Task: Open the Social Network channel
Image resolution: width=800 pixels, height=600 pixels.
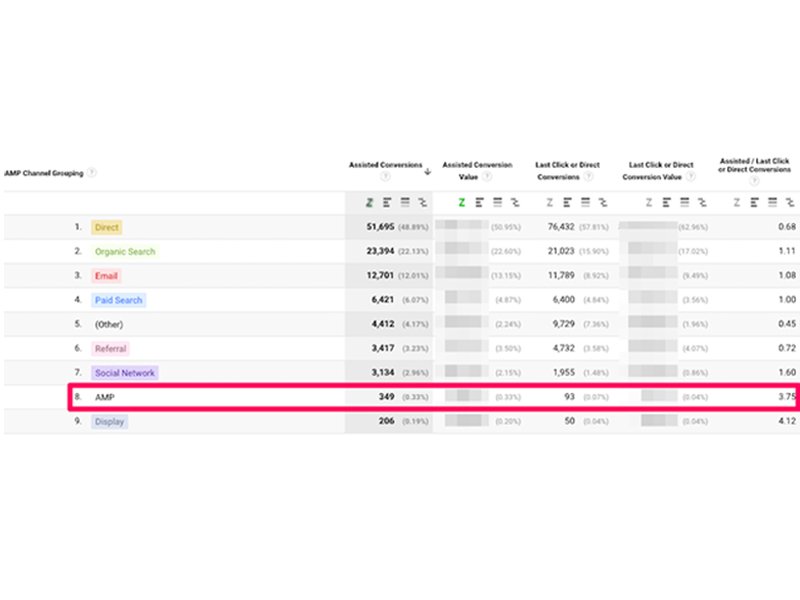Action: pyautogui.click(x=124, y=373)
